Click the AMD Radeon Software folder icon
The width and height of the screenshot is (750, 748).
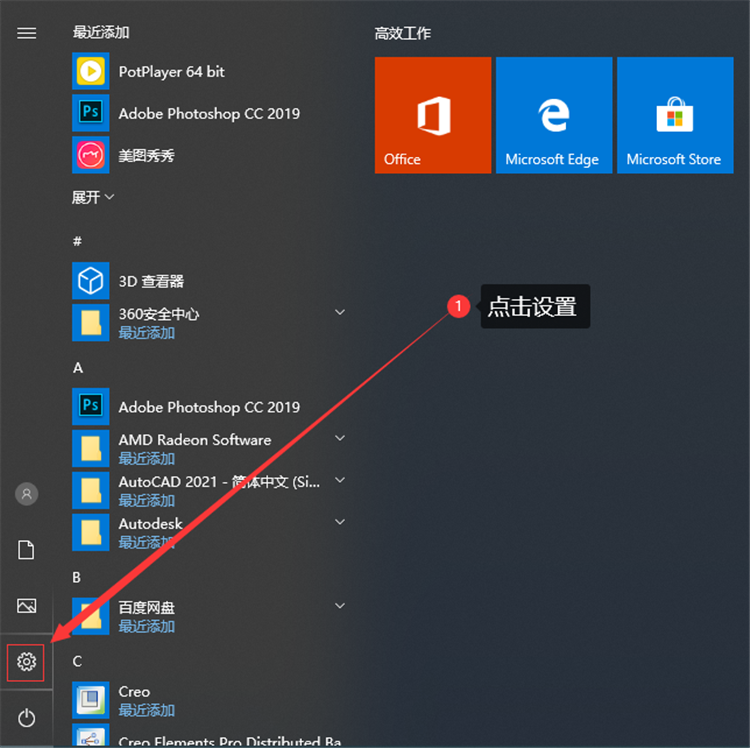pos(90,449)
